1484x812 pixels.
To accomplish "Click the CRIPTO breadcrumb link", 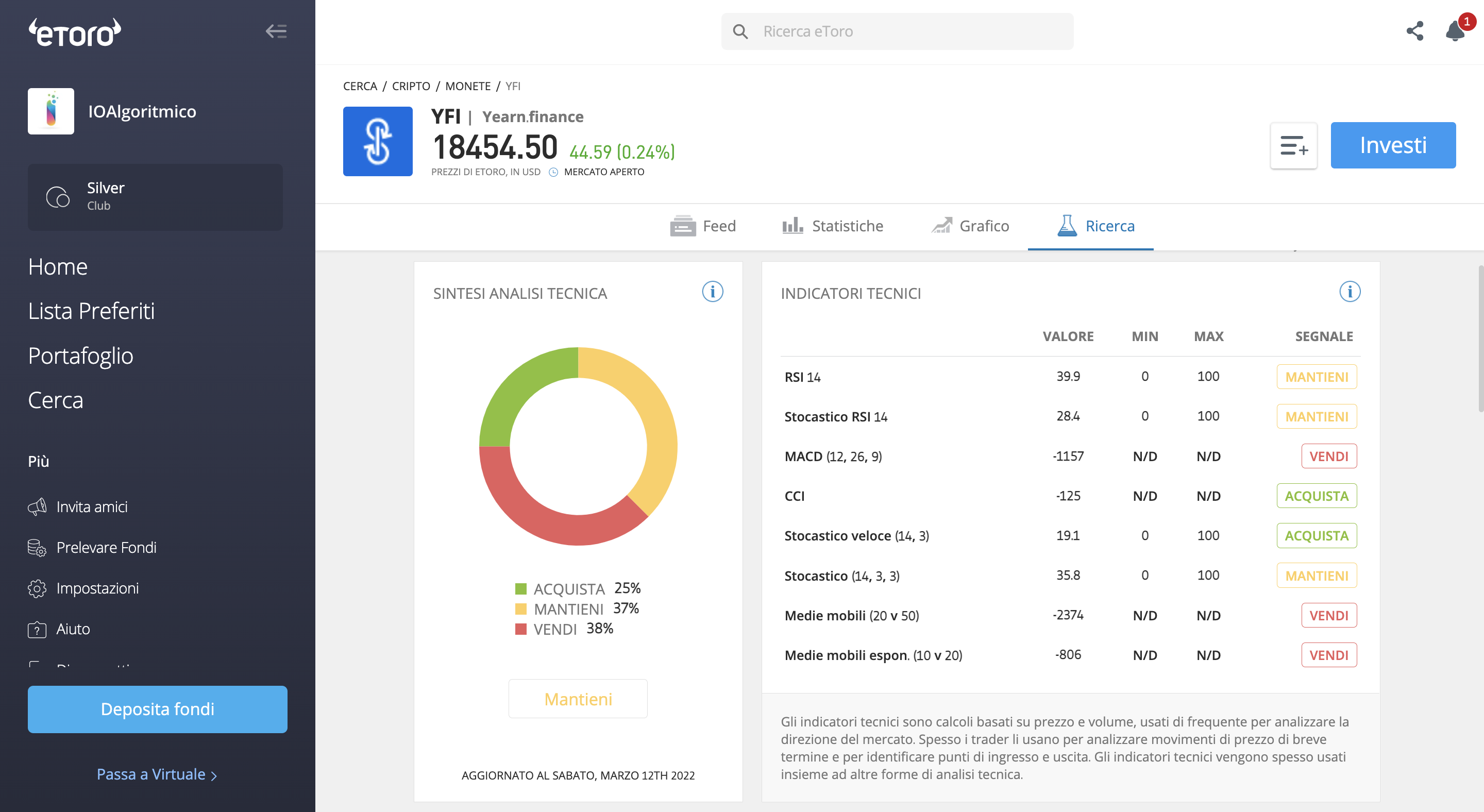I will 411,86.
